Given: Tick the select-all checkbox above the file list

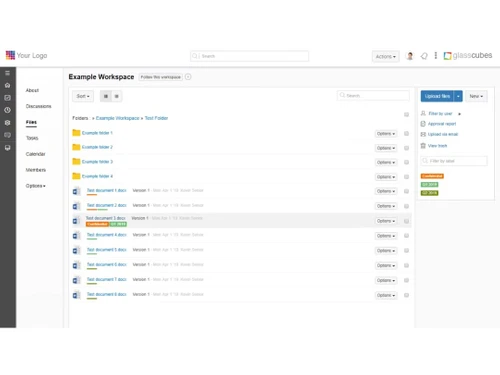Looking at the screenshot, I should 406,115.
